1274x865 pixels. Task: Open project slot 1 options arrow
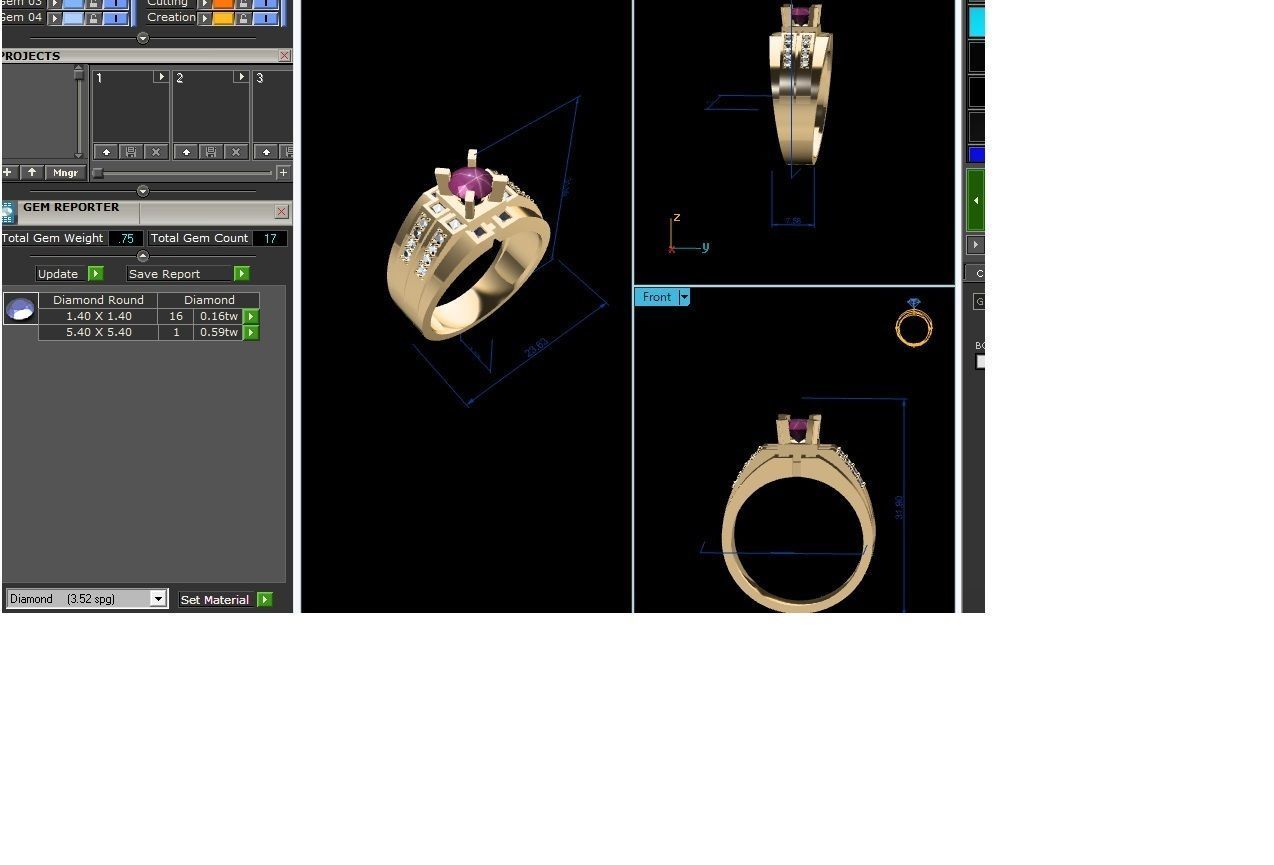pyautogui.click(x=160, y=77)
